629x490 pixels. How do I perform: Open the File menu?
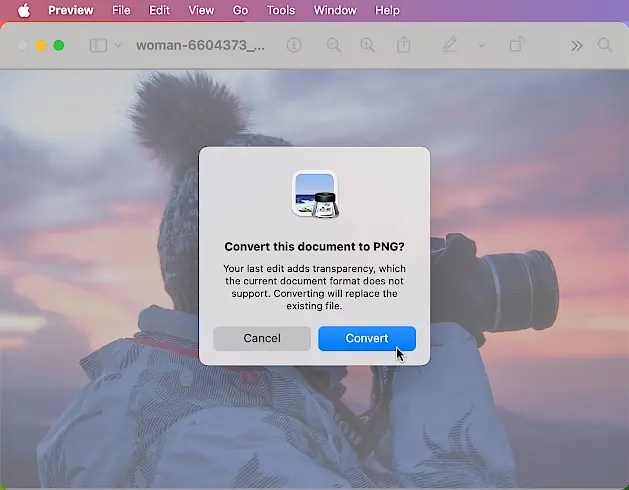pos(121,10)
